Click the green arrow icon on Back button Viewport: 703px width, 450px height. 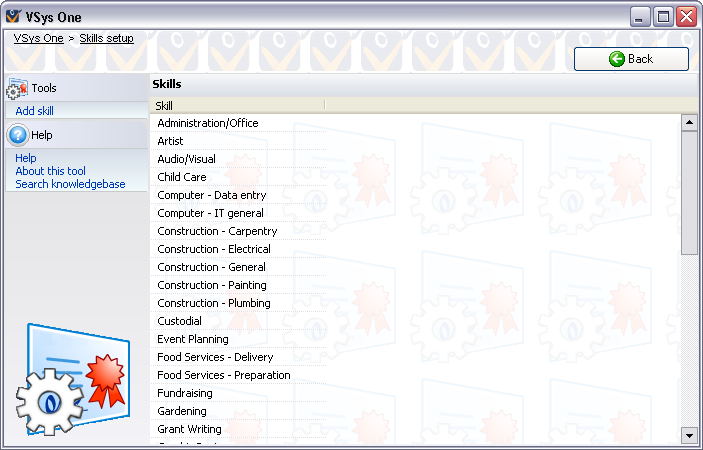[616, 59]
